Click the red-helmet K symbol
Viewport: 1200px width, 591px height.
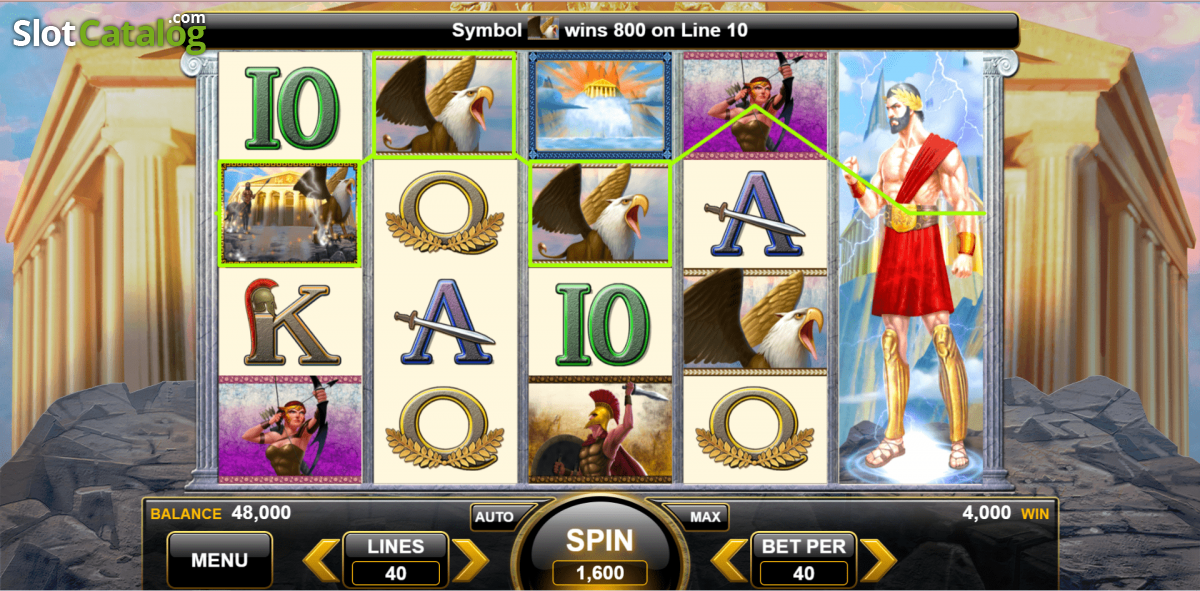click(x=290, y=322)
